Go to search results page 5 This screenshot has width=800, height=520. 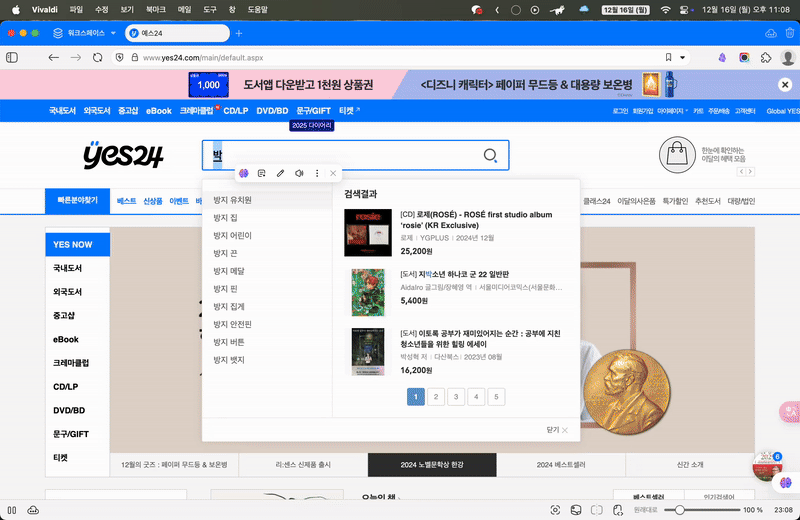pyautogui.click(x=496, y=397)
